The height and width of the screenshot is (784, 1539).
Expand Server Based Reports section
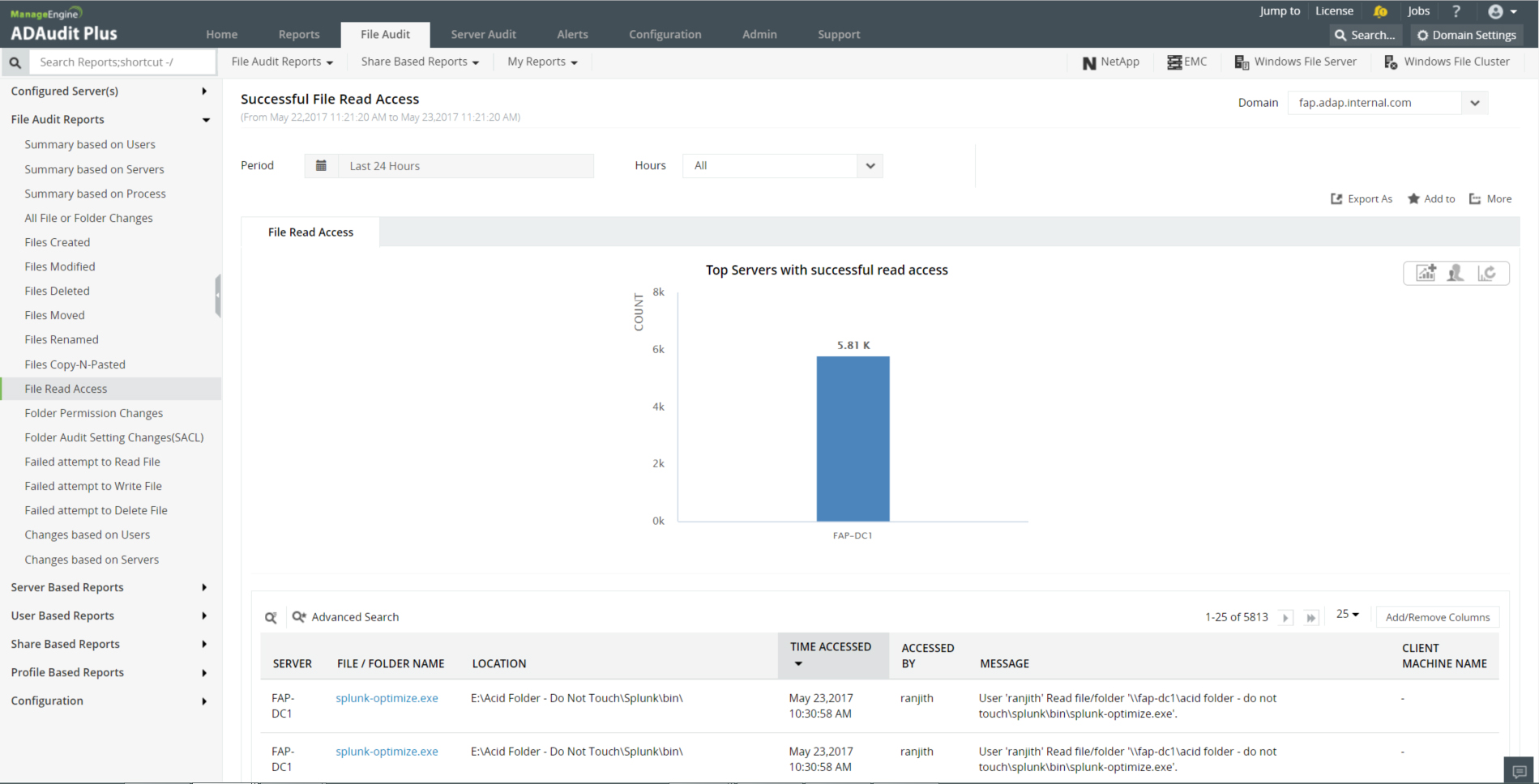109,587
